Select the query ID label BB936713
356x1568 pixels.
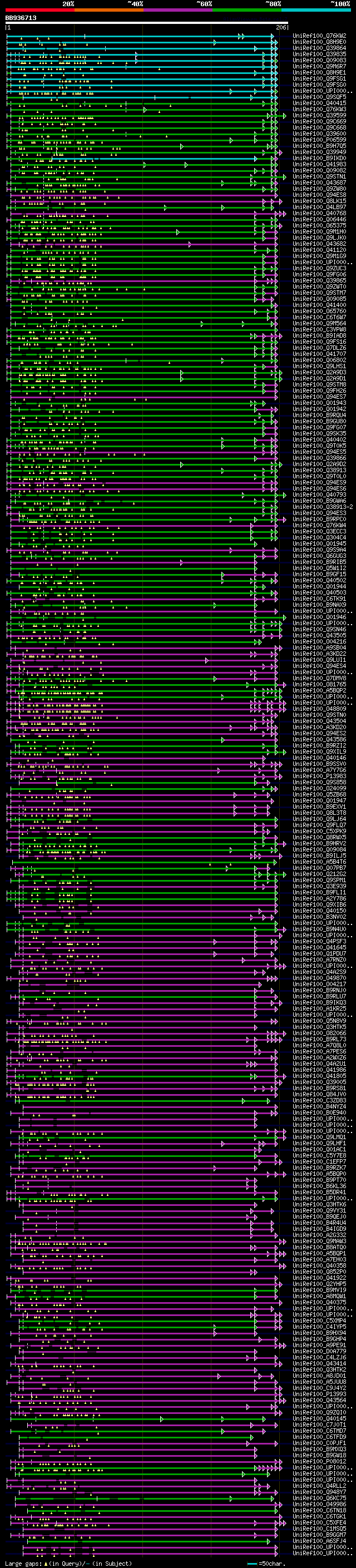21,18
